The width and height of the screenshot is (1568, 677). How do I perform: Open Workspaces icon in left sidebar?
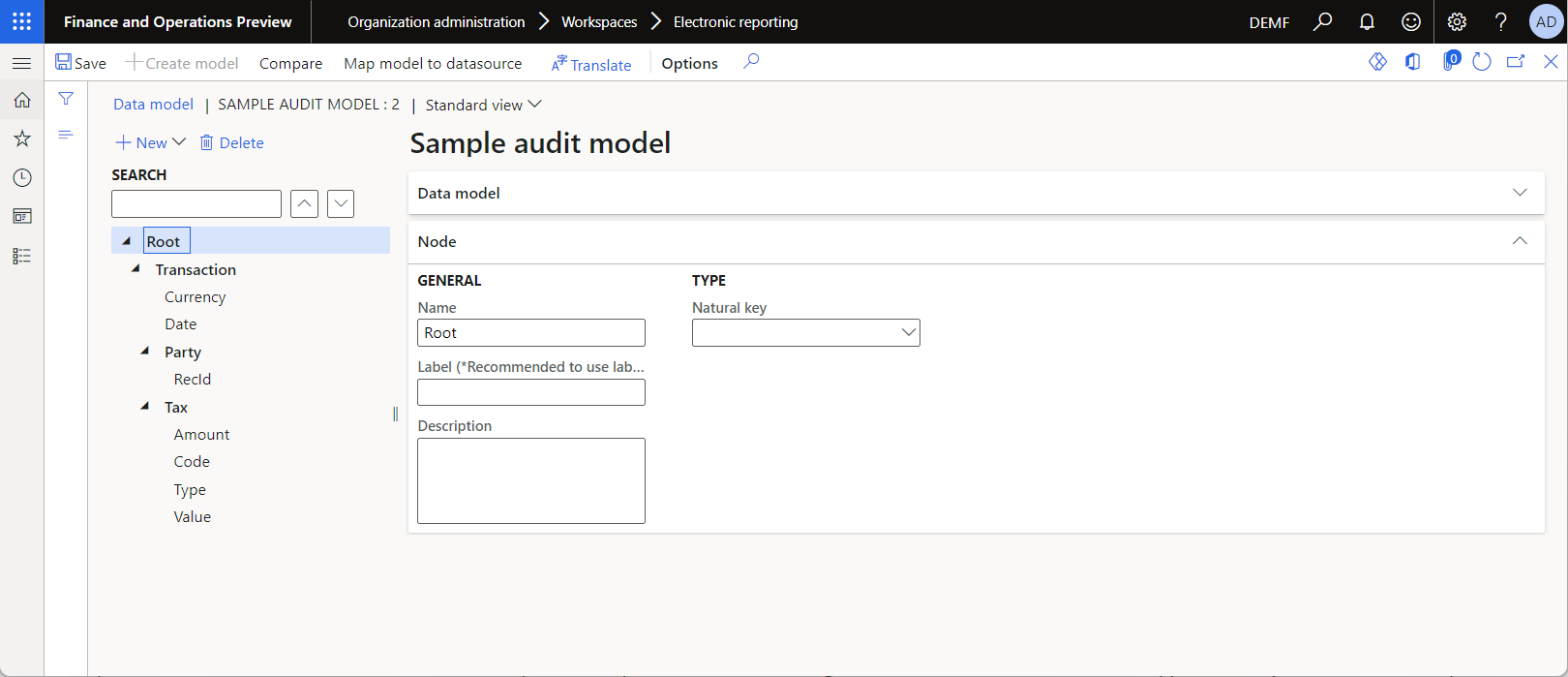22,216
